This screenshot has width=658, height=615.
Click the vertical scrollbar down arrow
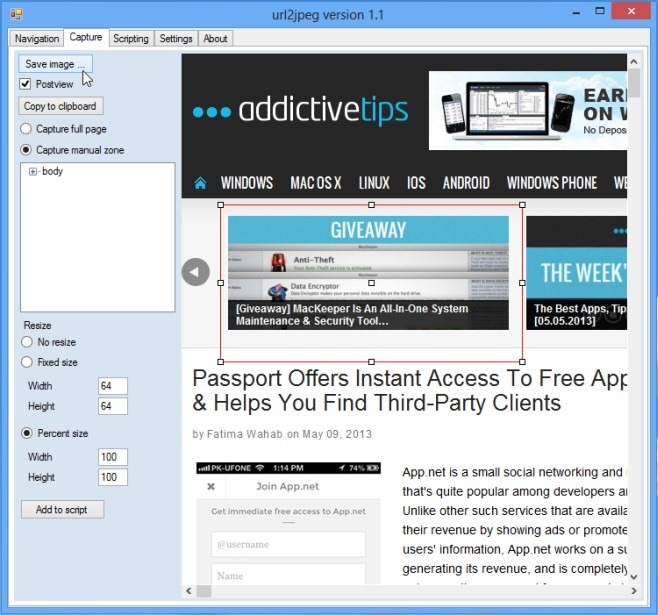click(634, 577)
